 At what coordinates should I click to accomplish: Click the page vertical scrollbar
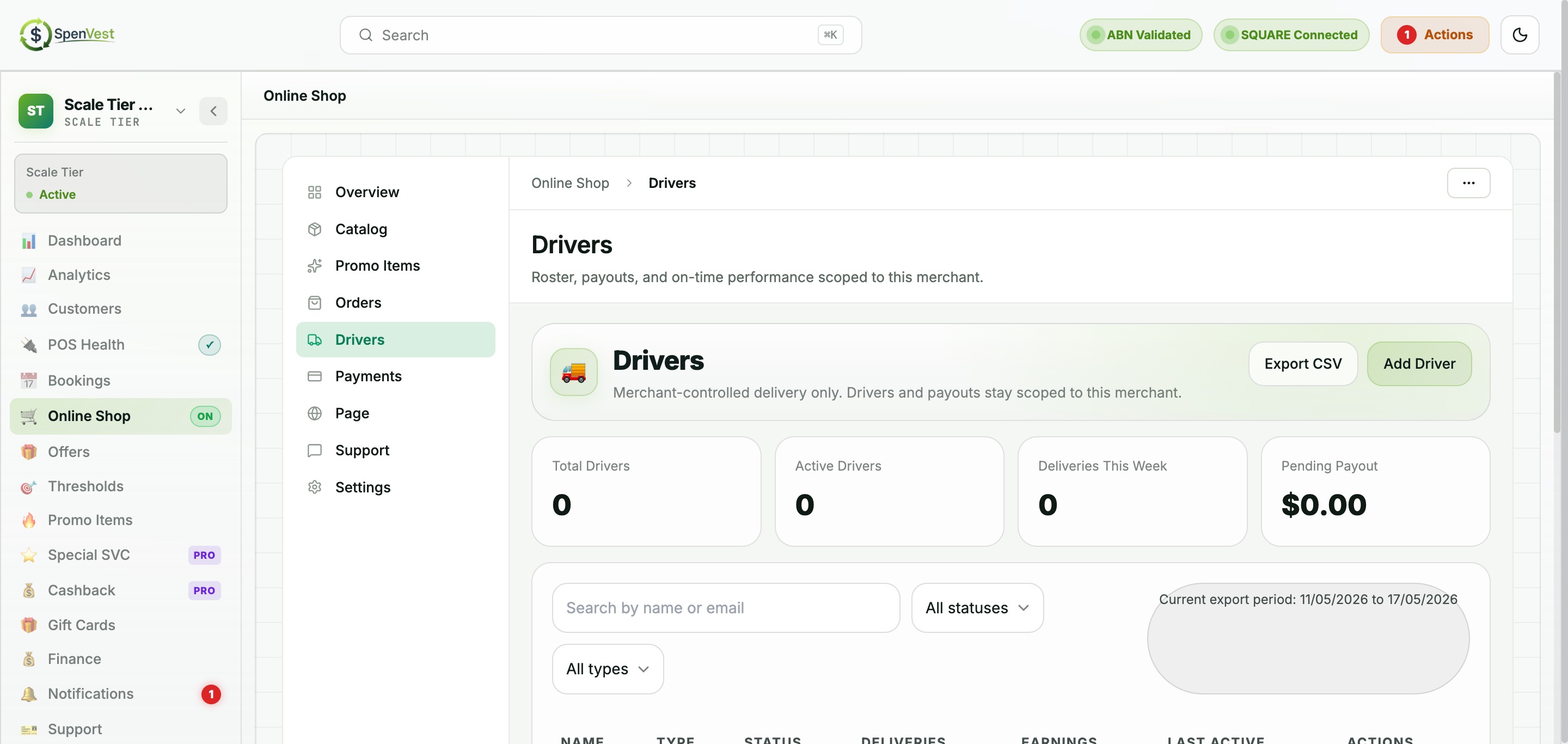pyautogui.click(x=1557, y=253)
